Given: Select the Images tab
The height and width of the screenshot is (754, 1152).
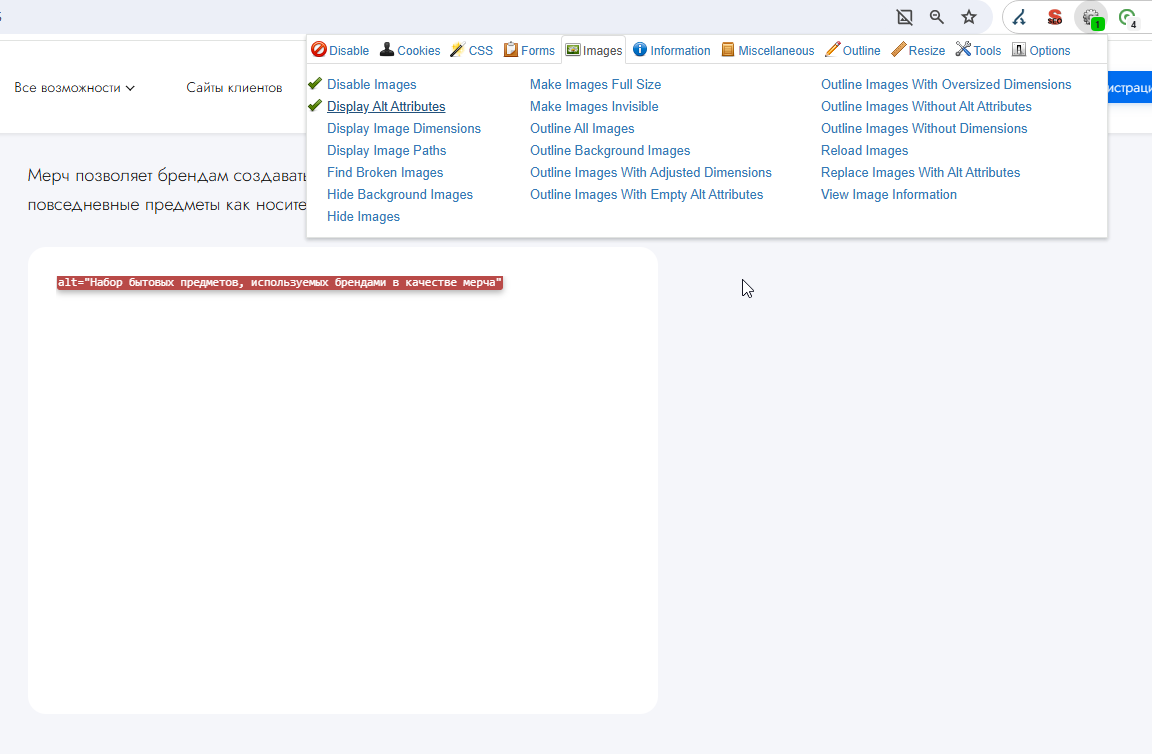Looking at the screenshot, I should click(594, 50).
